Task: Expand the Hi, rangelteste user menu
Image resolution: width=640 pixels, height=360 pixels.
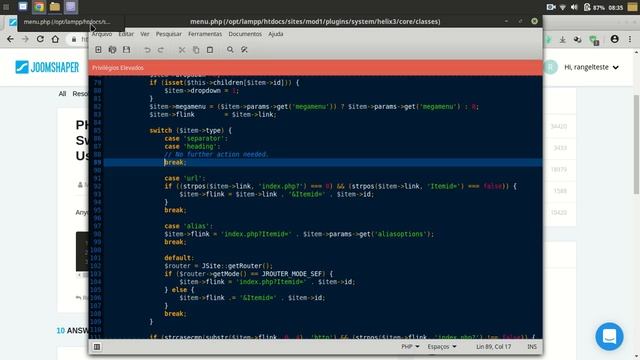Action: pos(591,67)
